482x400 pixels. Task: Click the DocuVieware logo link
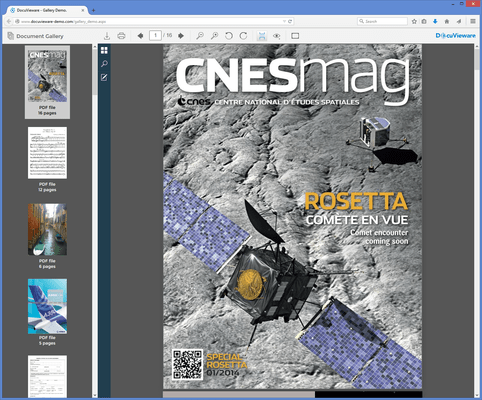tap(455, 36)
